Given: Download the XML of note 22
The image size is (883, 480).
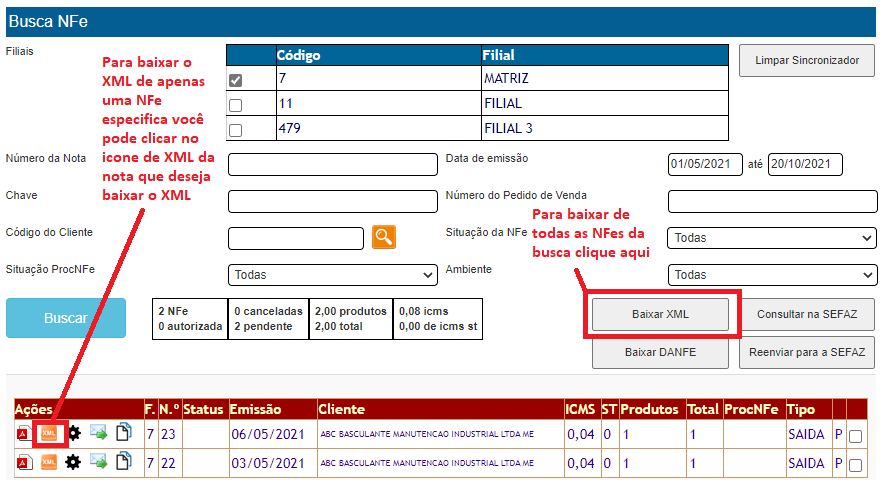Looking at the screenshot, I should pos(49,463).
